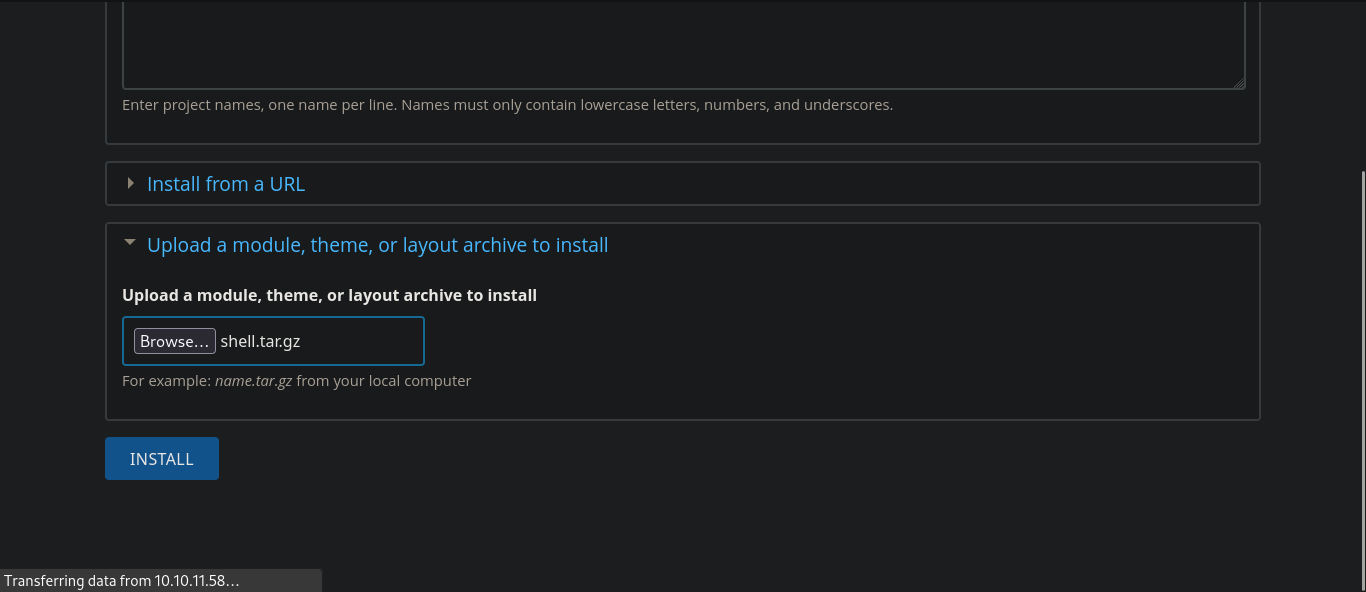
Task: Click the blue "Upload a module, theme, or layout archive" heading
Action: 377,245
